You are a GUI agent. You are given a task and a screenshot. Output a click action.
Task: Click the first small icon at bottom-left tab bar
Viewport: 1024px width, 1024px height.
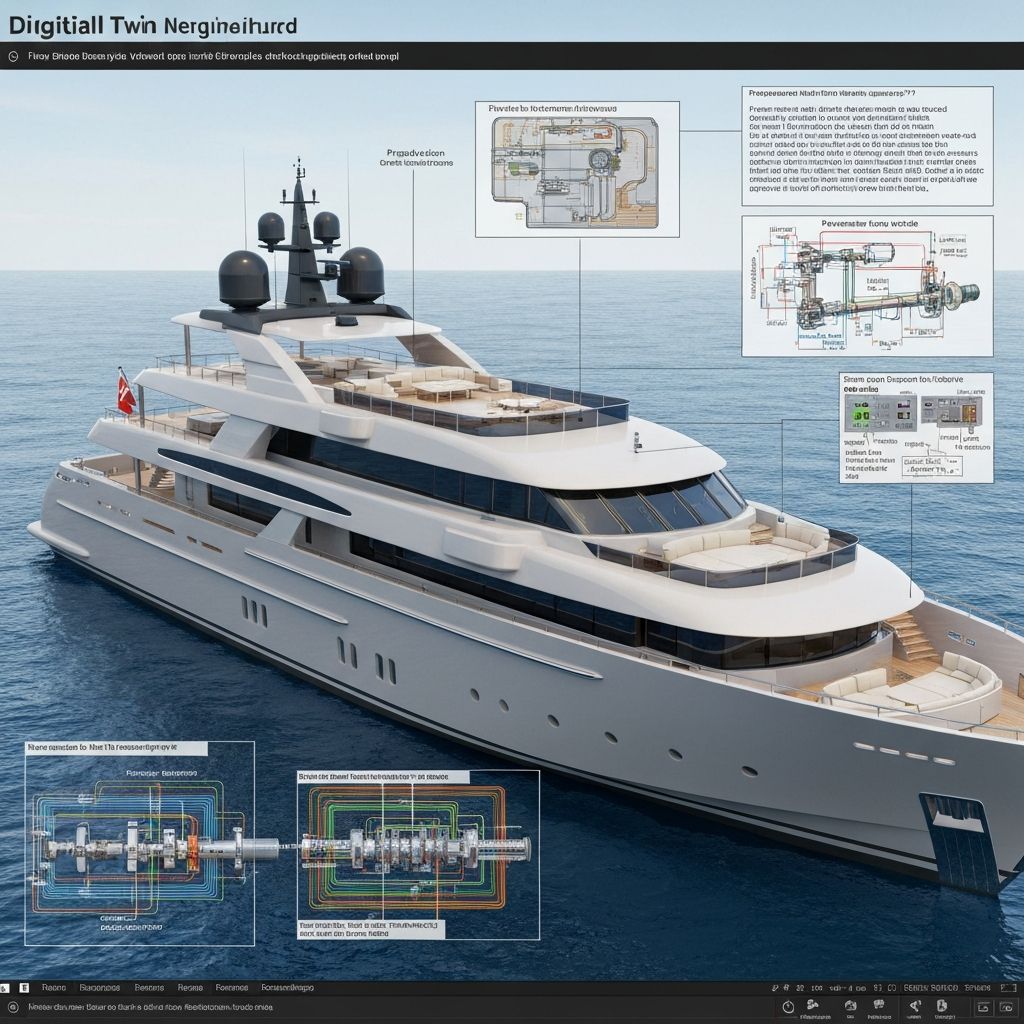tap(5, 987)
